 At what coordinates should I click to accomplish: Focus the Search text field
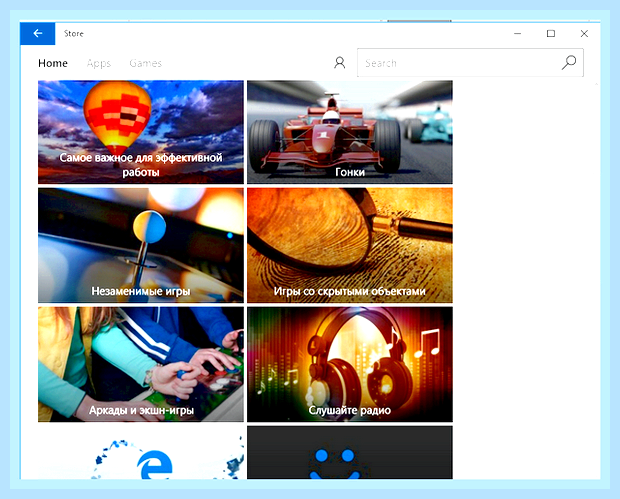point(470,62)
